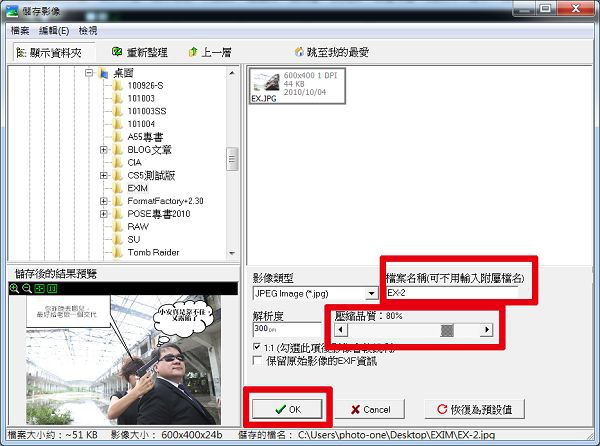Open the 檢視 menu
Viewport: 600px width, 446px height.
pos(88,31)
